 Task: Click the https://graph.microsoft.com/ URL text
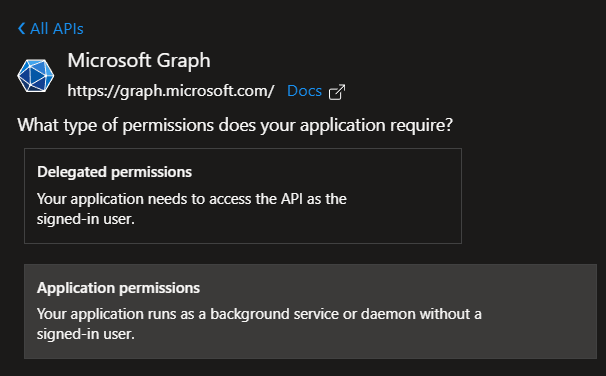pyautogui.click(x=170, y=92)
